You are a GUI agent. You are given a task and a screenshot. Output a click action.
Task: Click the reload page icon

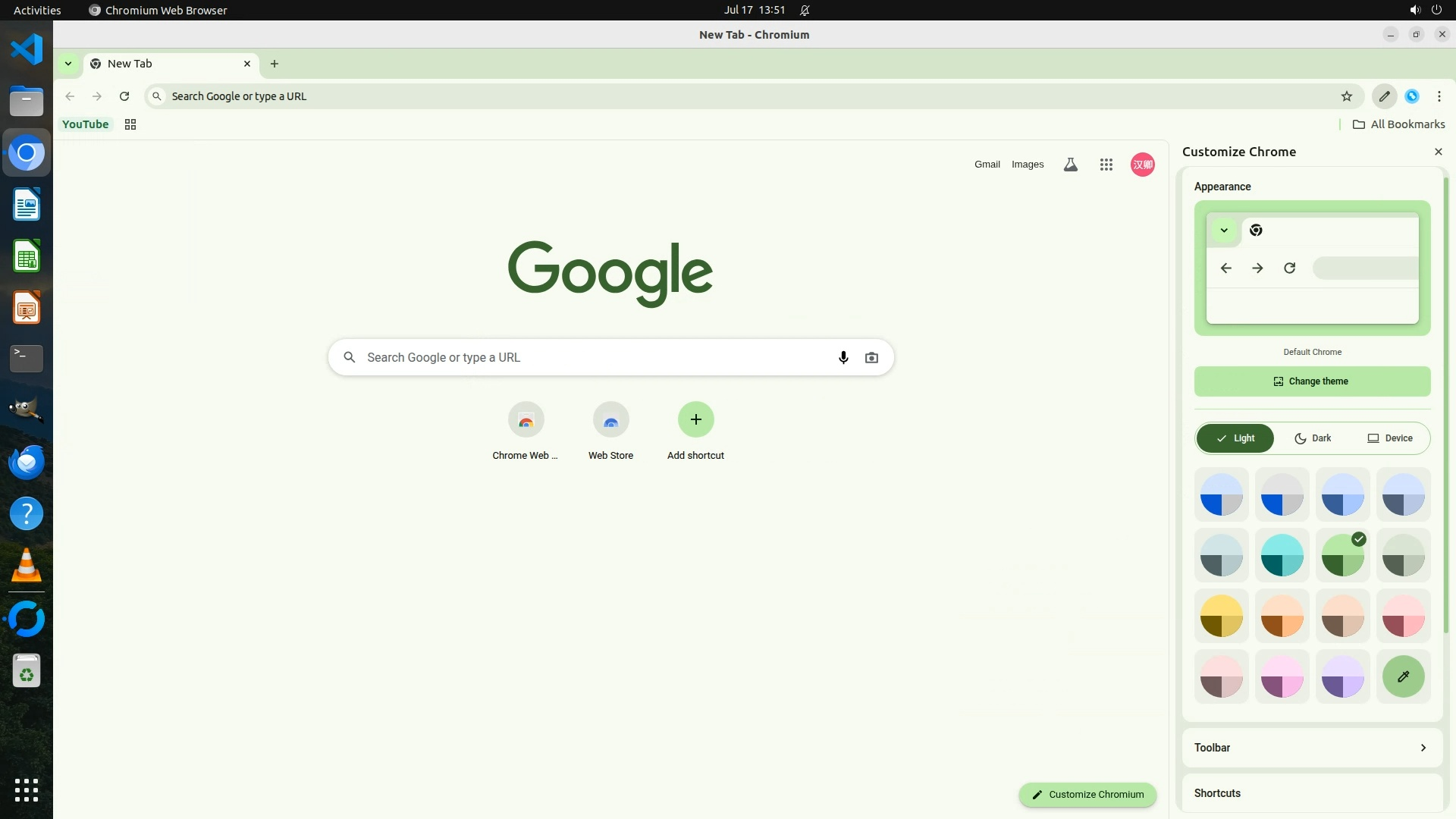tap(124, 96)
